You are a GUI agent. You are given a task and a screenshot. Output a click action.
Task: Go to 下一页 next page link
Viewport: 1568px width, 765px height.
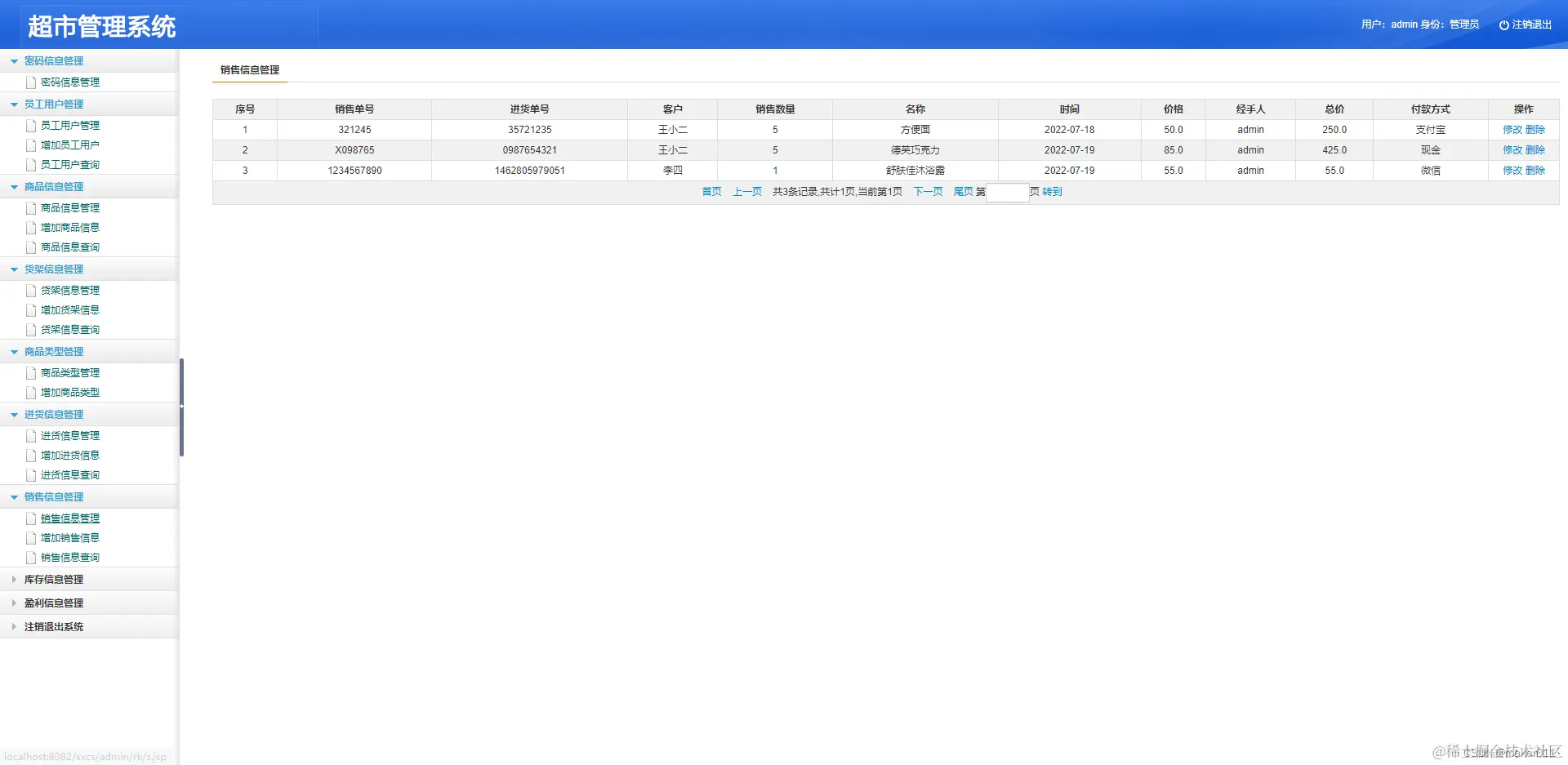(x=928, y=192)
